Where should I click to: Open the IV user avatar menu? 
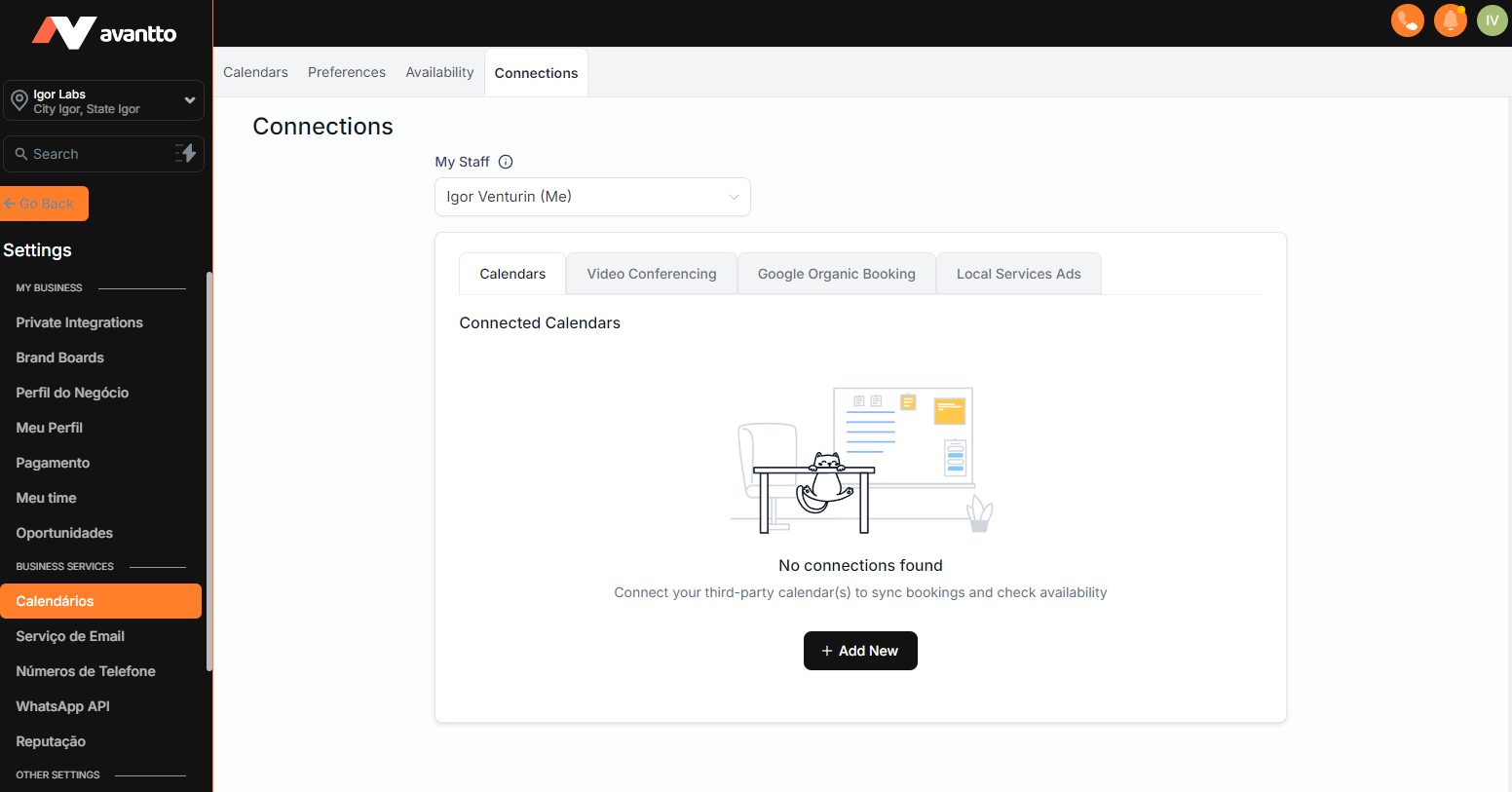1492,20
